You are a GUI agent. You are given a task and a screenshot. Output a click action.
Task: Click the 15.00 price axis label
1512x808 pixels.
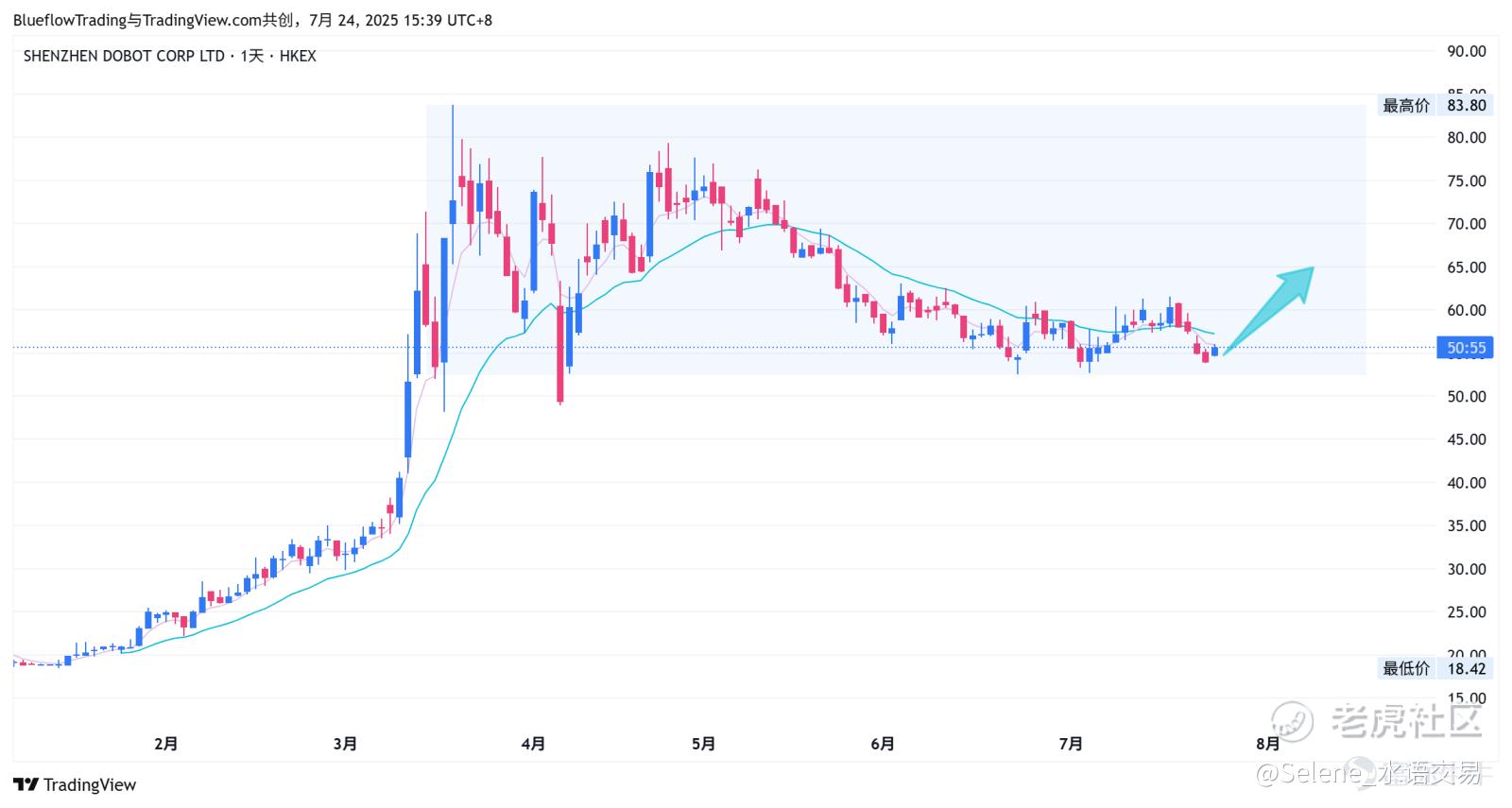coord(1467,698)
